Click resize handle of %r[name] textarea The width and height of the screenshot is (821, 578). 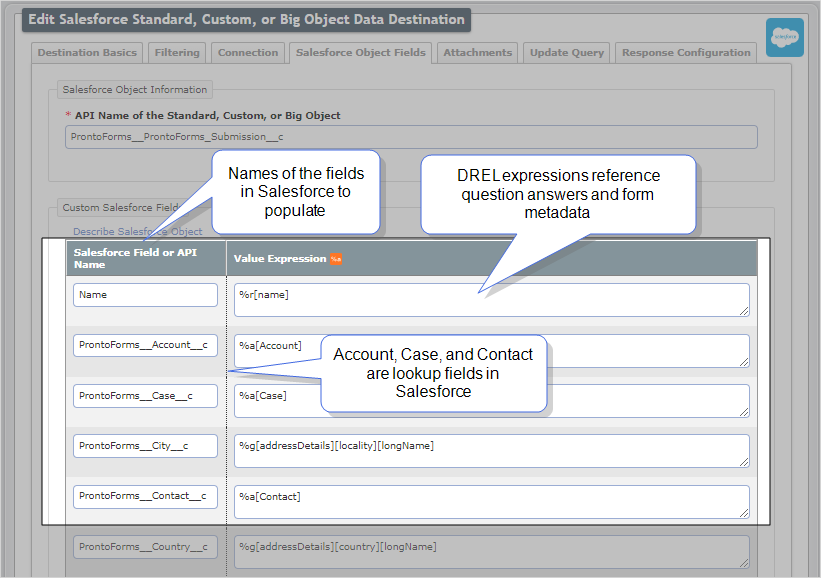744,311
